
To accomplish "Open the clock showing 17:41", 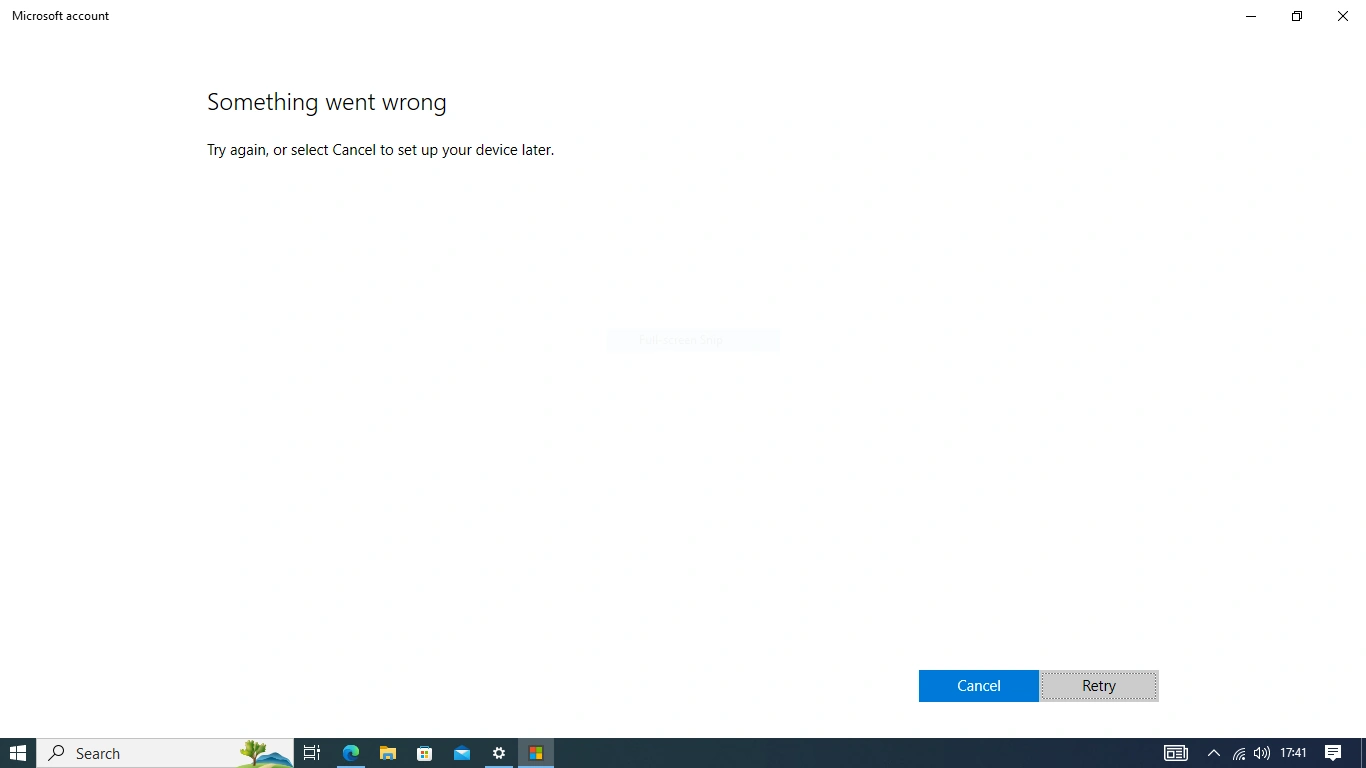I will tap(1294, 753).
